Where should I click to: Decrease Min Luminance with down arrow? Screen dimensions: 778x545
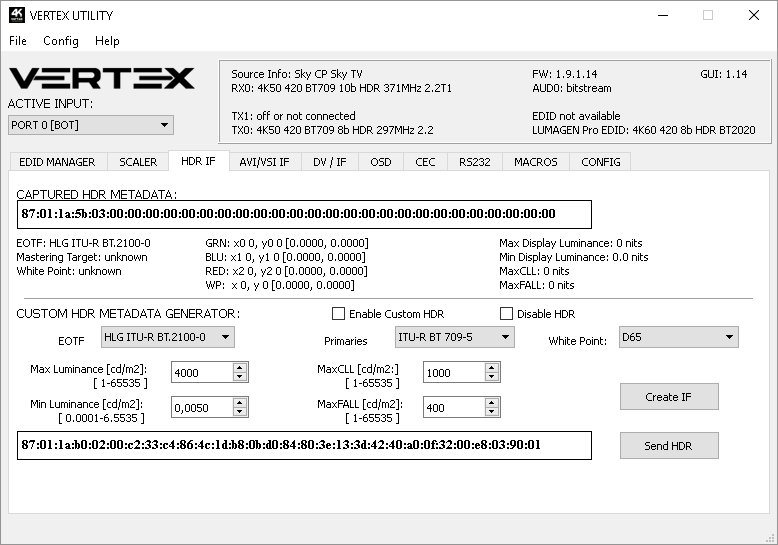tap(240, 412)
